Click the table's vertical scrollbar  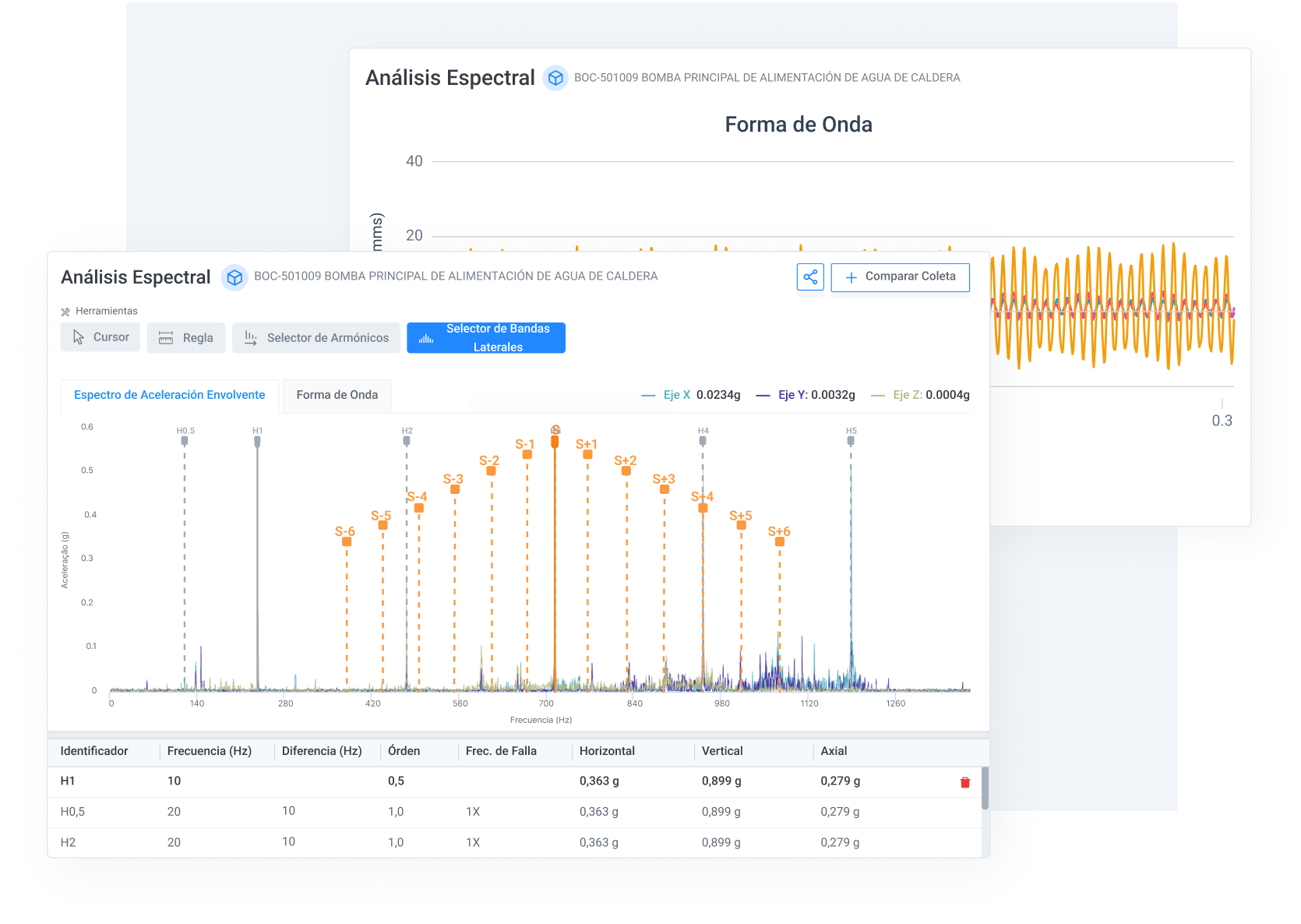click(985, 788)
